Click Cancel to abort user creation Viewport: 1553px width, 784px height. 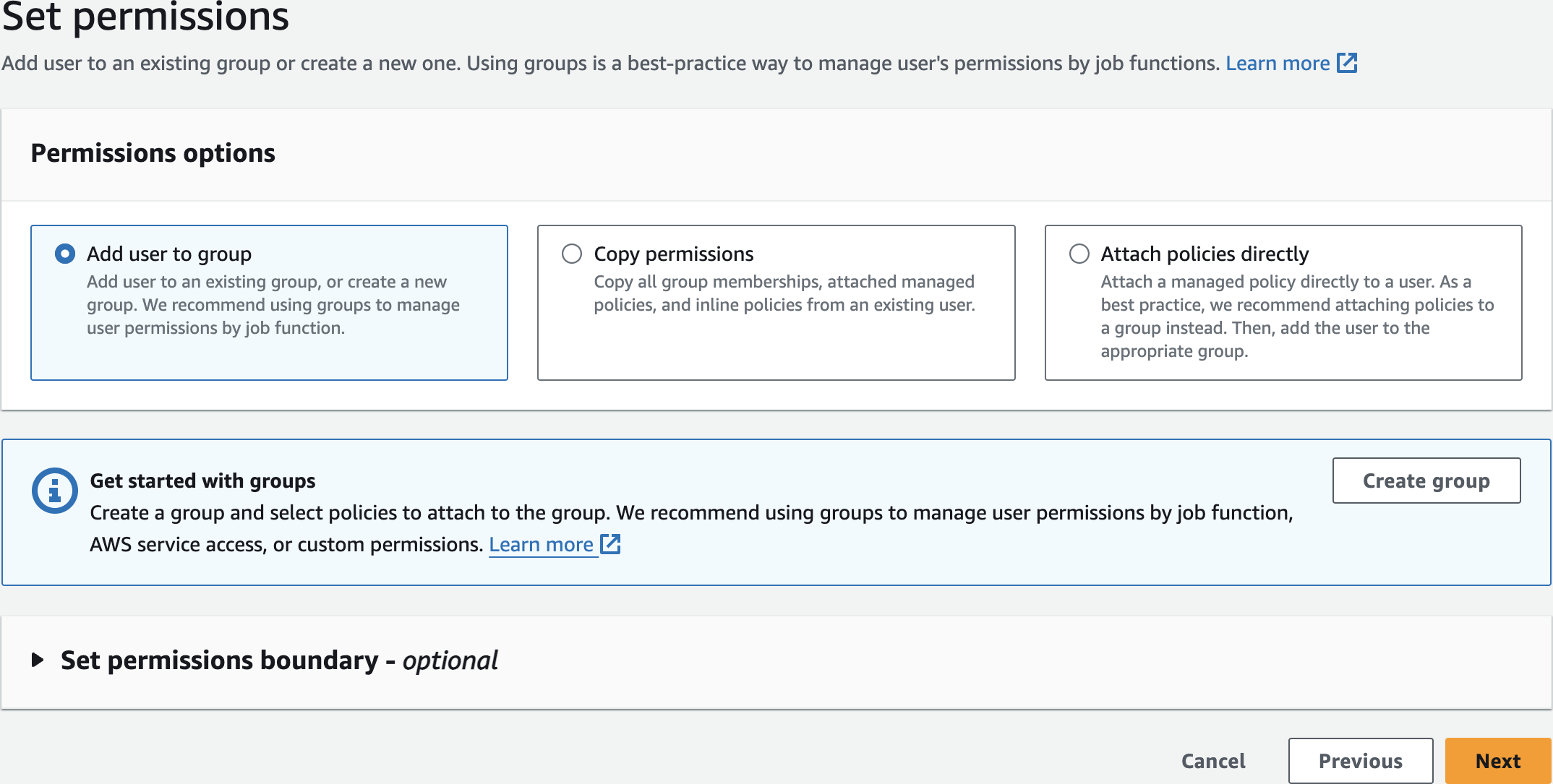(1213, 761)
